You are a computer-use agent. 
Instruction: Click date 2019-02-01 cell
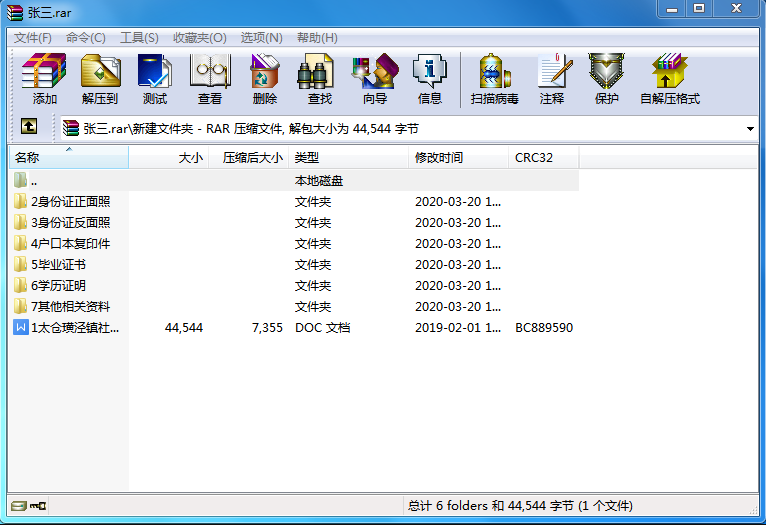tap(458, 327)
